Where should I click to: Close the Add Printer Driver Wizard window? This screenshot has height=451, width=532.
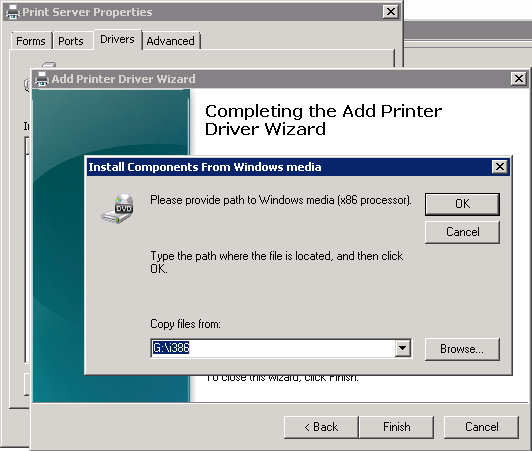(x=518, y=79)
